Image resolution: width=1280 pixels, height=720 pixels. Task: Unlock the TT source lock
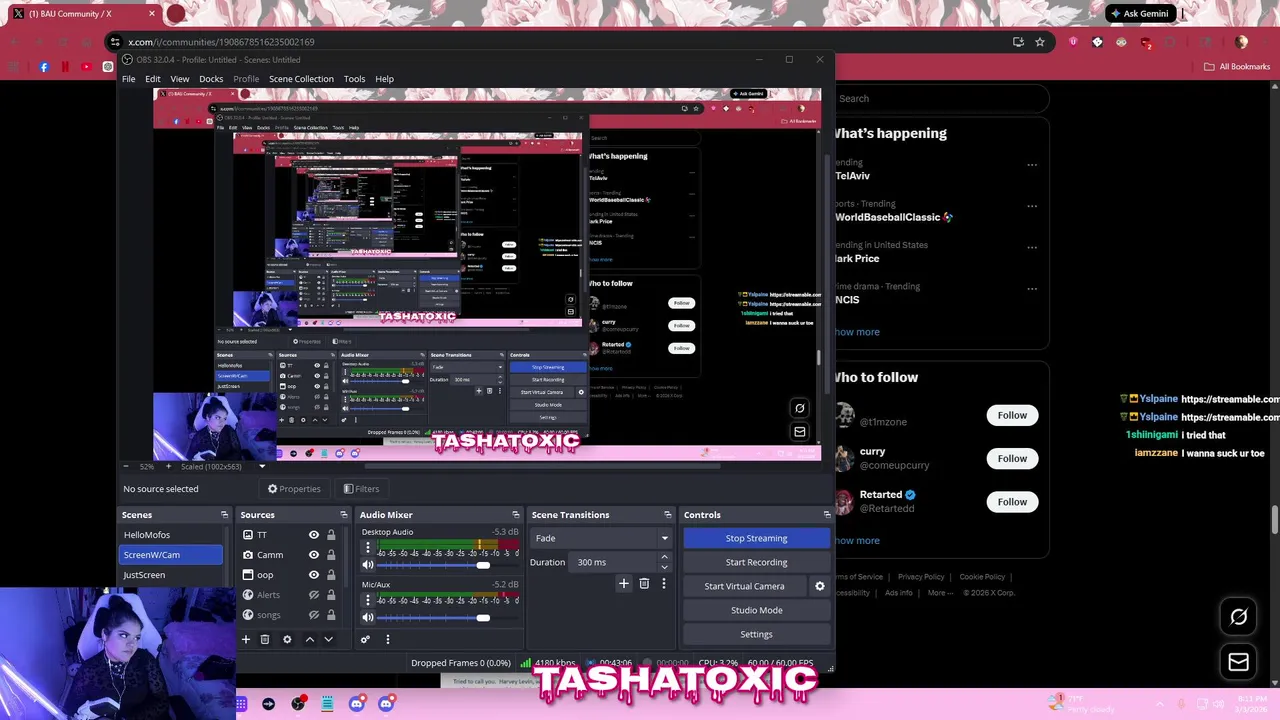[331, 535]
